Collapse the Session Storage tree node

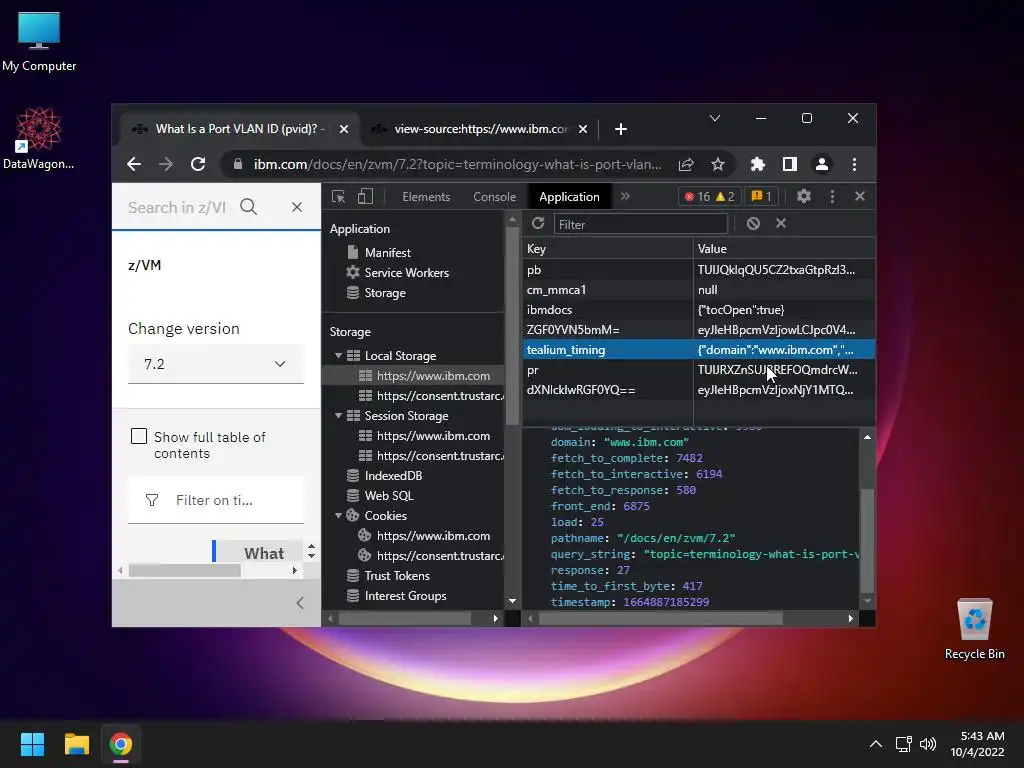(x=338, y=415)
